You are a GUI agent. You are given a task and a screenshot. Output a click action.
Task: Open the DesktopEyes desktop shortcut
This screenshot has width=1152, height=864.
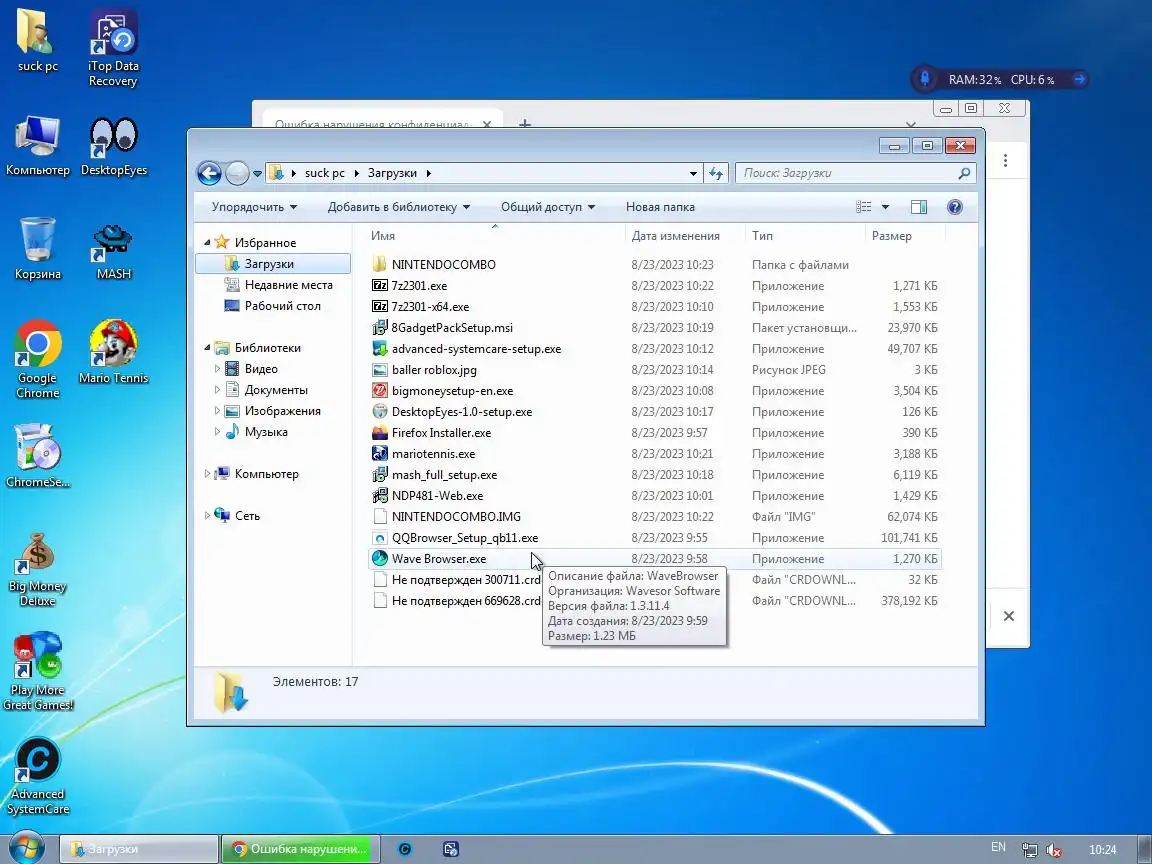pyautogui.click(x=114, y=147)
